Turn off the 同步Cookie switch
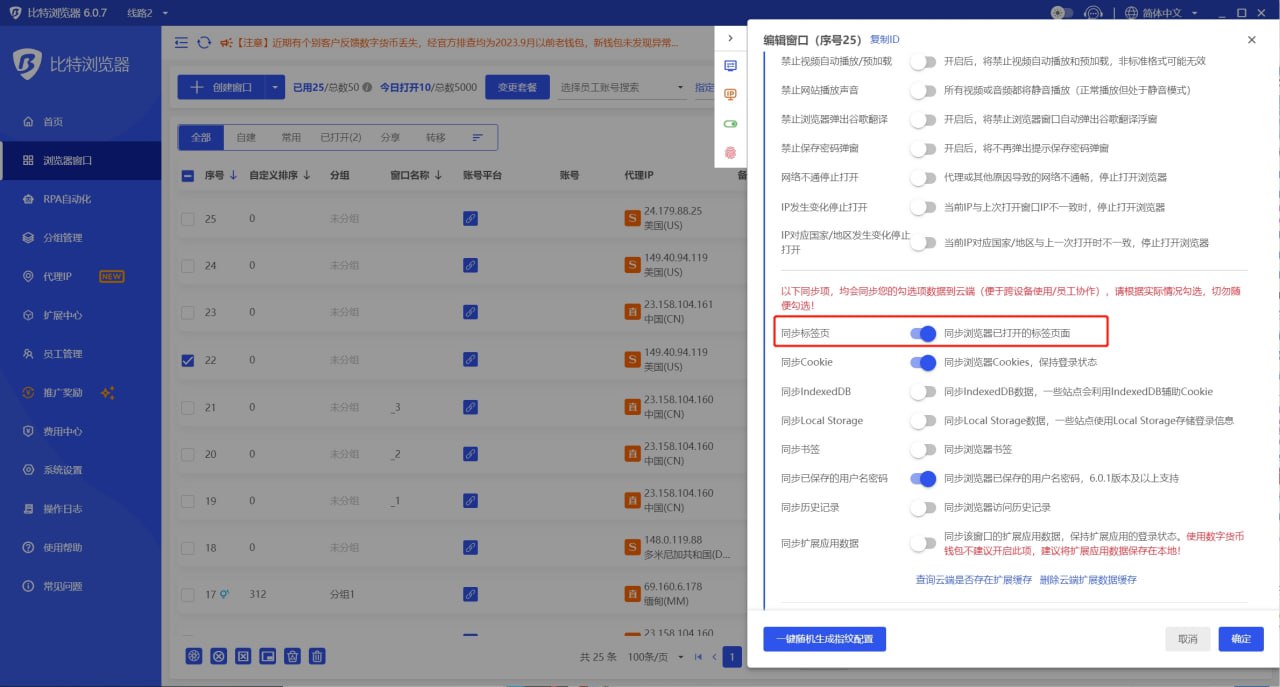1280x687 pixels. (x=923, y=362)
